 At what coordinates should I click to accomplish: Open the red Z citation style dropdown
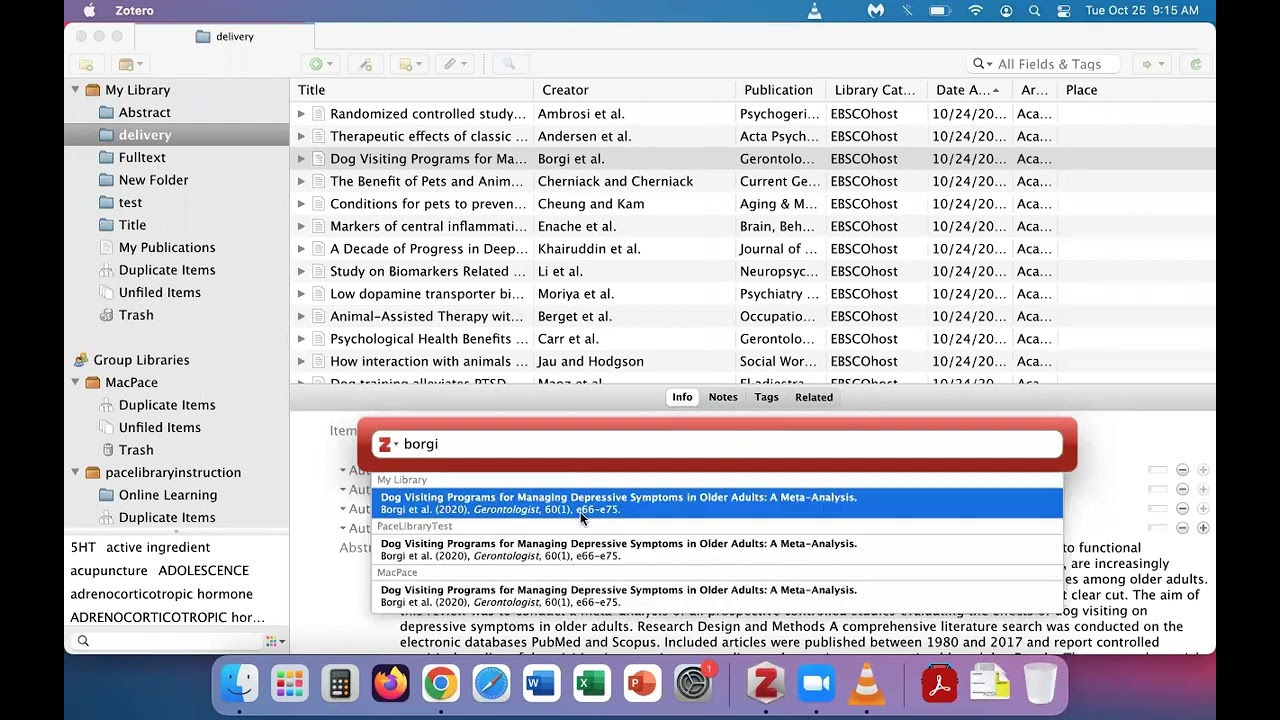click(x=388, y=444)
